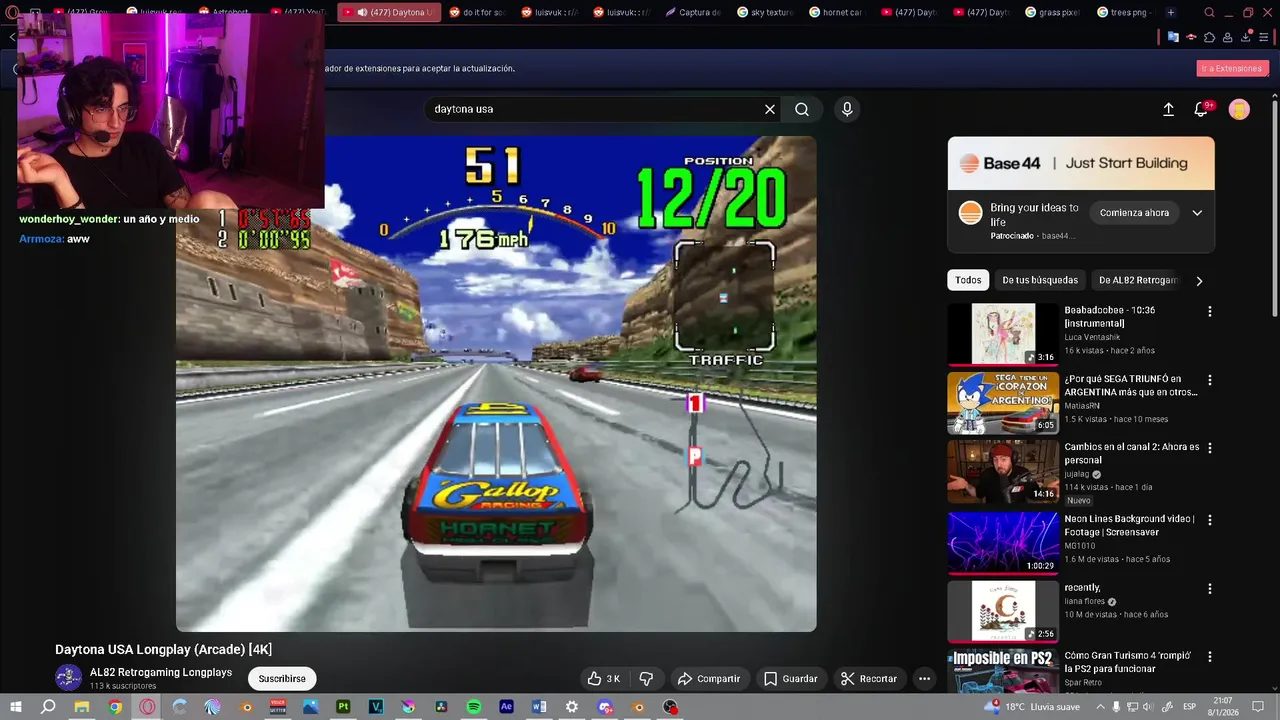
Task: Open Chrome from the taskbar
Action: (x=115, y=707)
